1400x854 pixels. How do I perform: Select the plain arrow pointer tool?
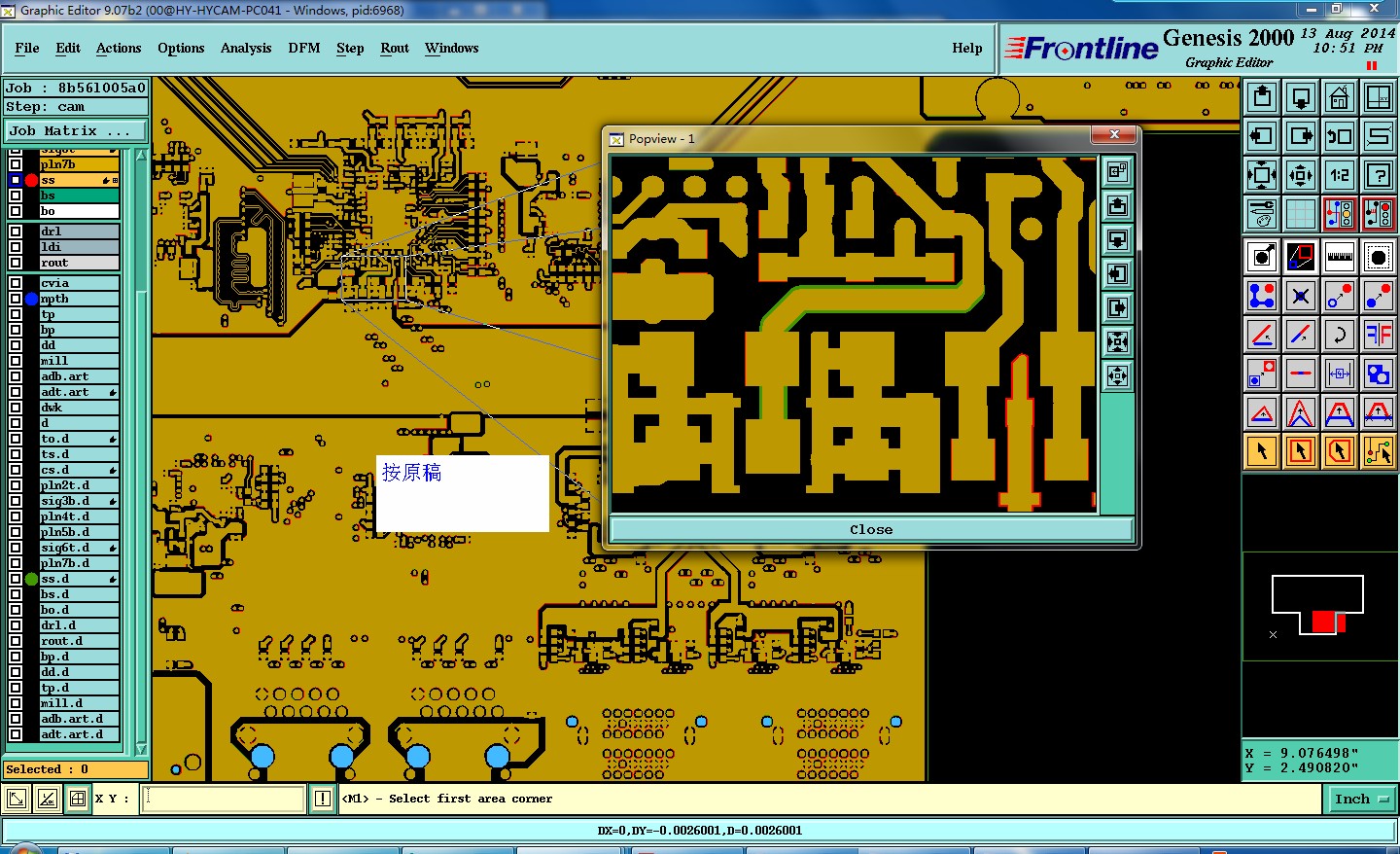(1262, 450)
